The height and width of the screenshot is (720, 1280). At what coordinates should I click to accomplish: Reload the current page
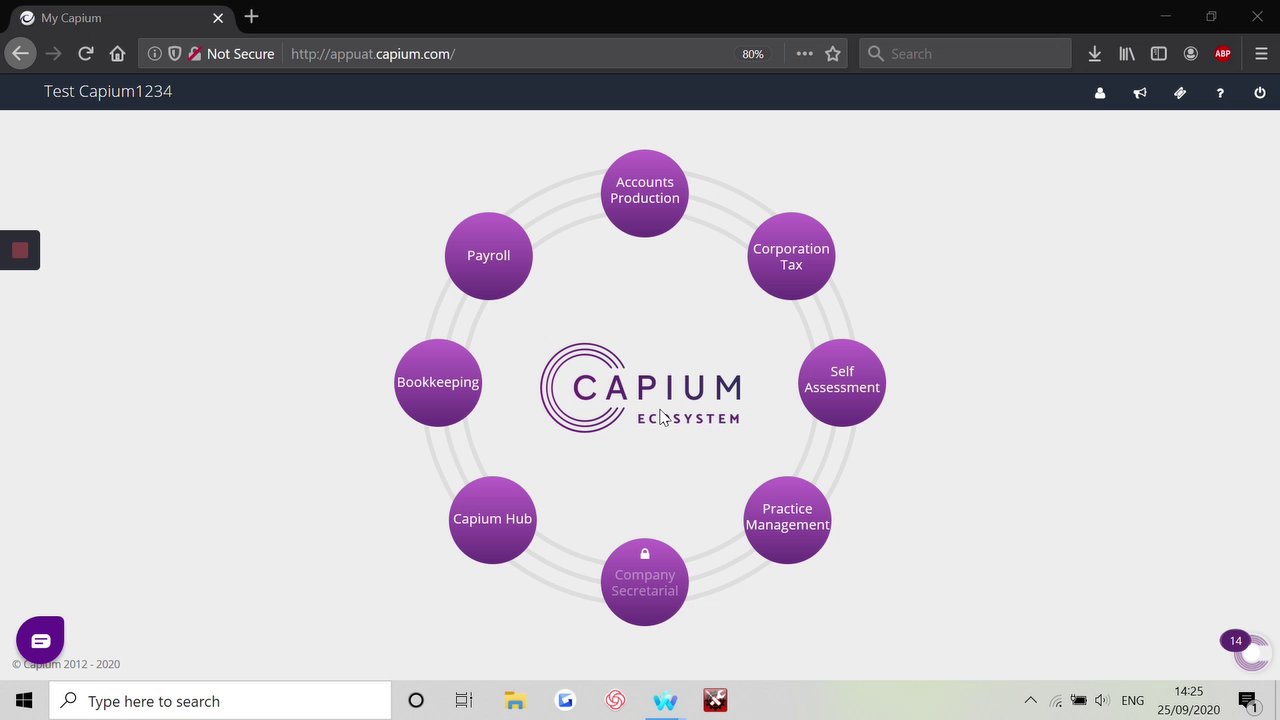click(86, 53)
